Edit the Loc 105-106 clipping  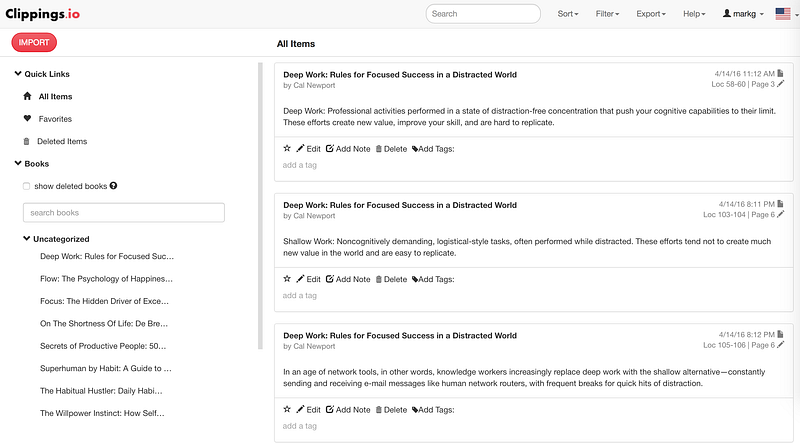[x=309, y=410]
